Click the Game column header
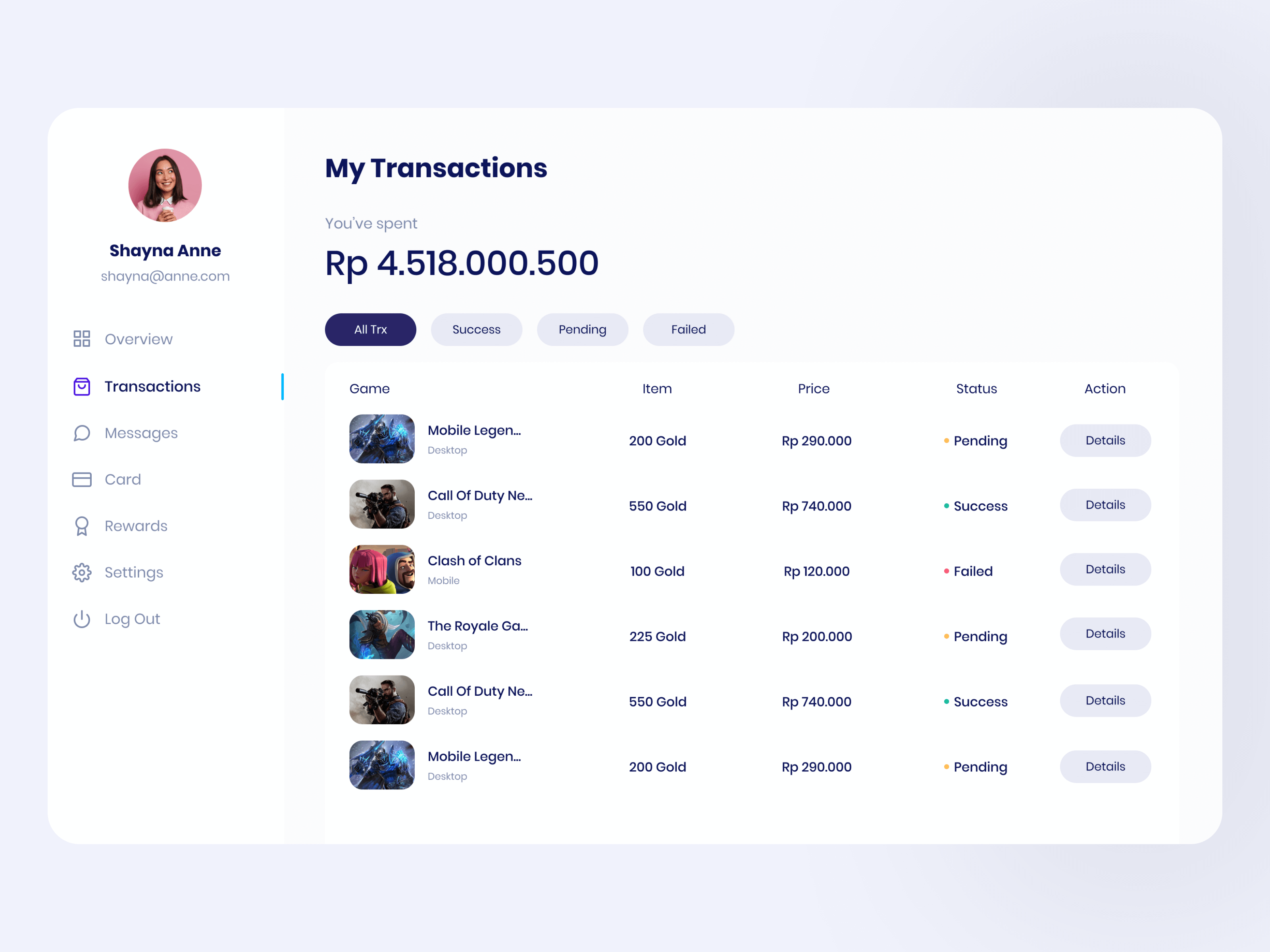Screen dimensions: 1270x952 point(369,389)
